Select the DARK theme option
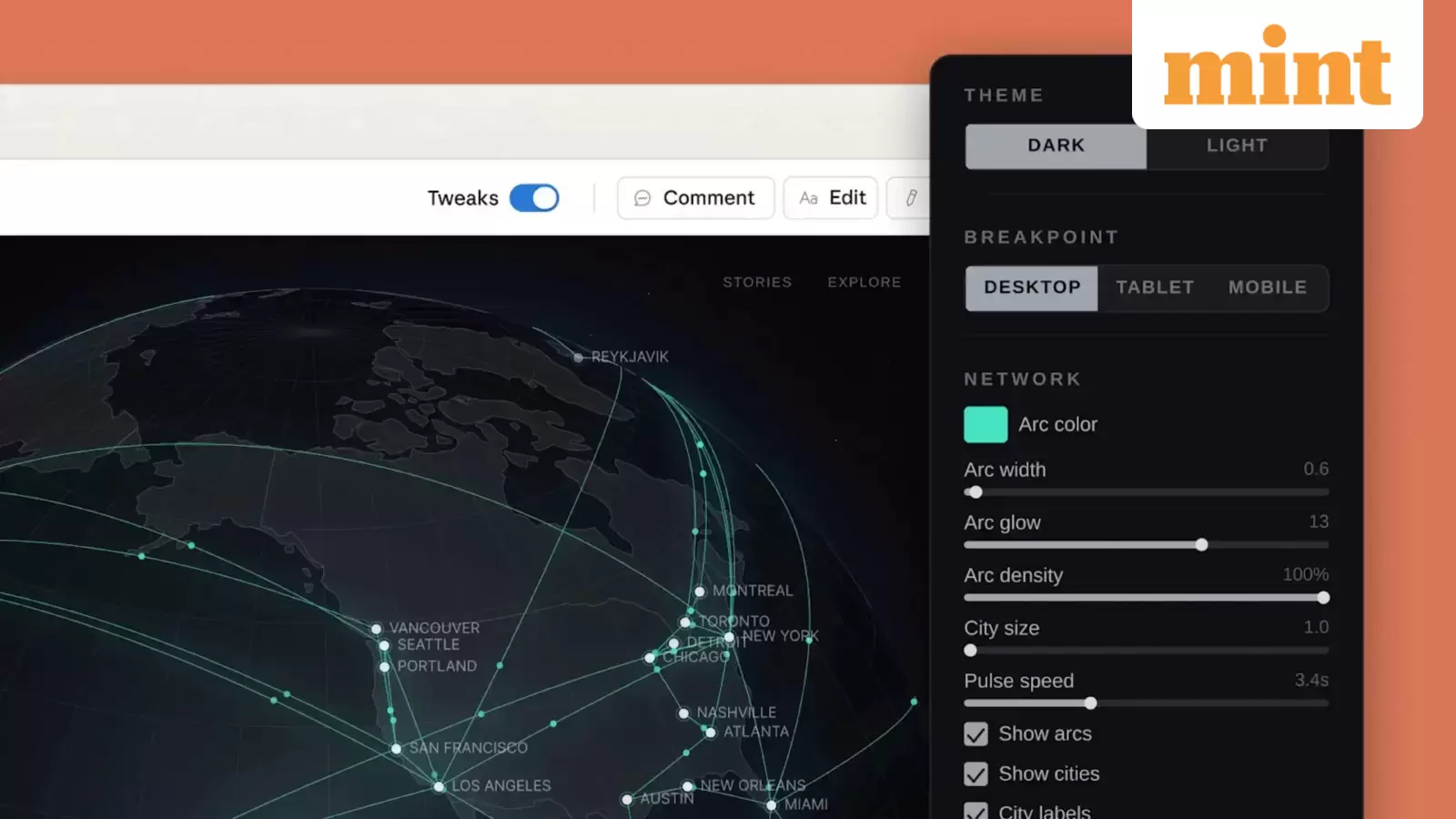1456x819 pixels. click(1055, 146)
